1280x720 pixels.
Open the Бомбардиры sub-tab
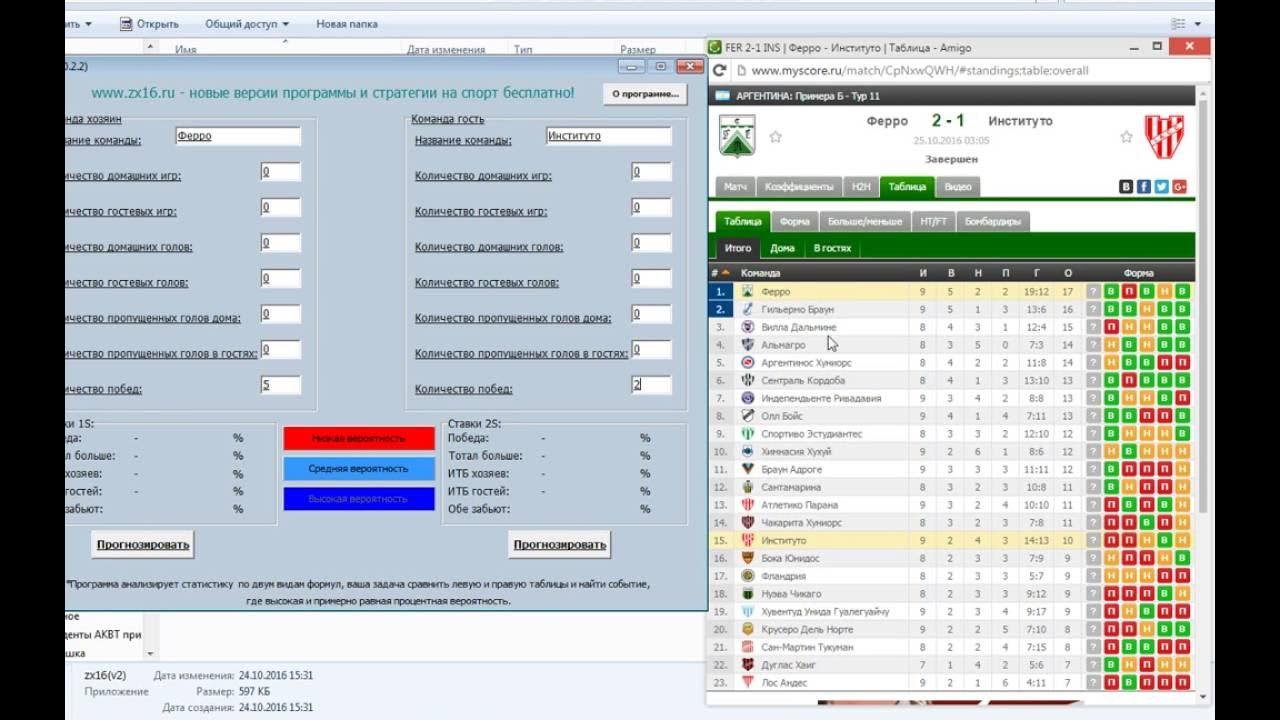(x=991, y=222)
